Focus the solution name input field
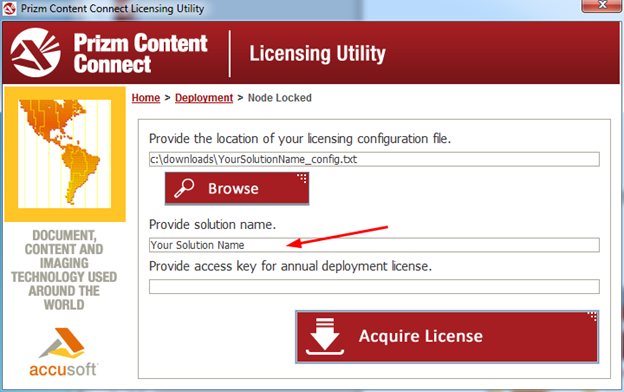The width and height of the screenshot is (624, 392). coord(374,245)
